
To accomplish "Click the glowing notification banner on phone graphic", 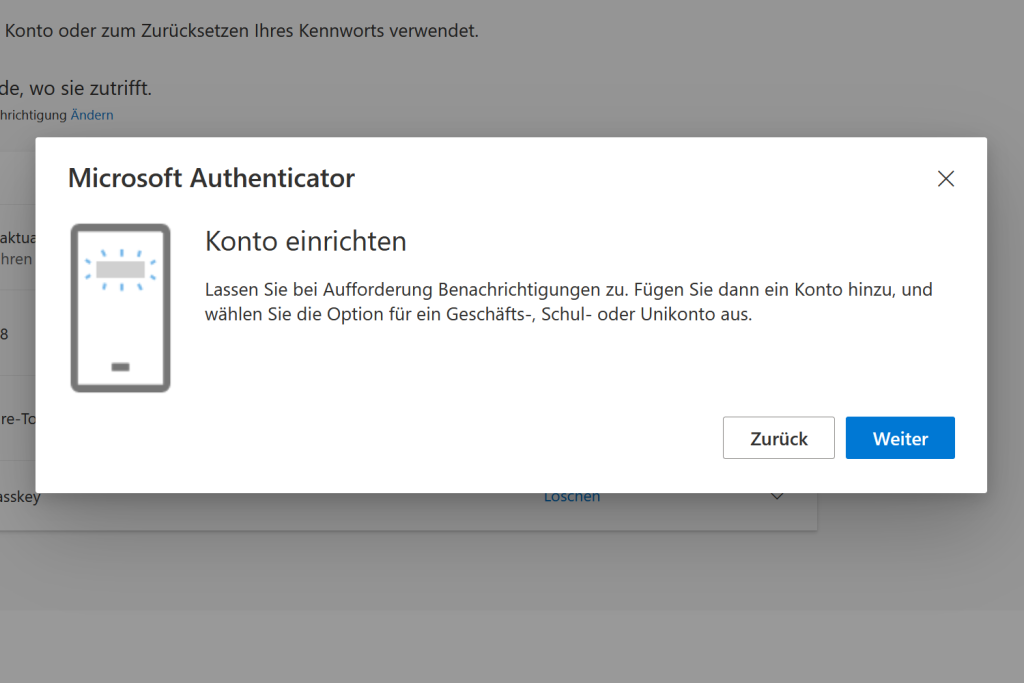I will coord(122,269).
